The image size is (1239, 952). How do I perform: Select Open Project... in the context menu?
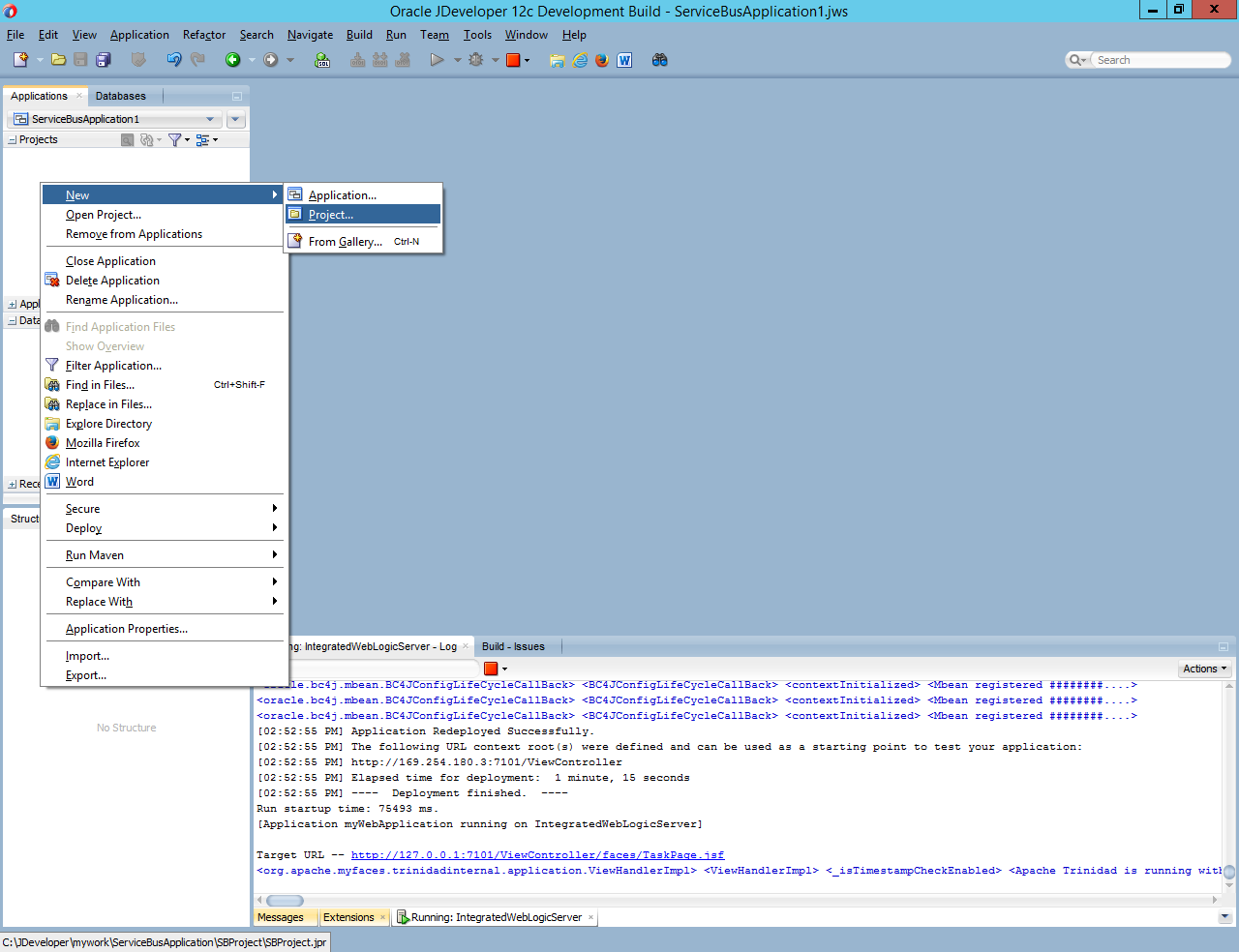point(165,215)
